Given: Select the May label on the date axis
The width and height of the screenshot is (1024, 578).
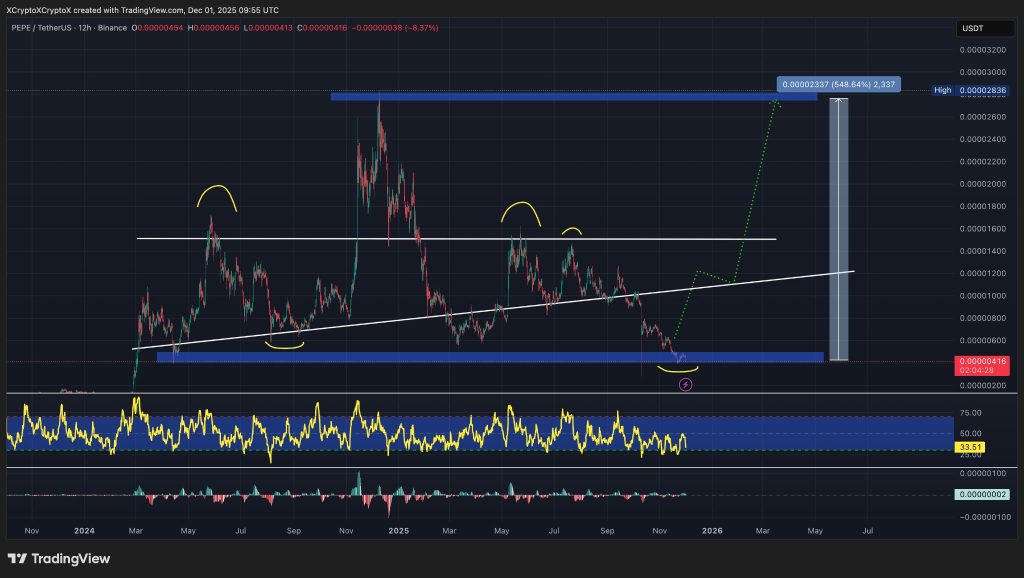Looking at the screenshot, I should [x=815, y=531].
